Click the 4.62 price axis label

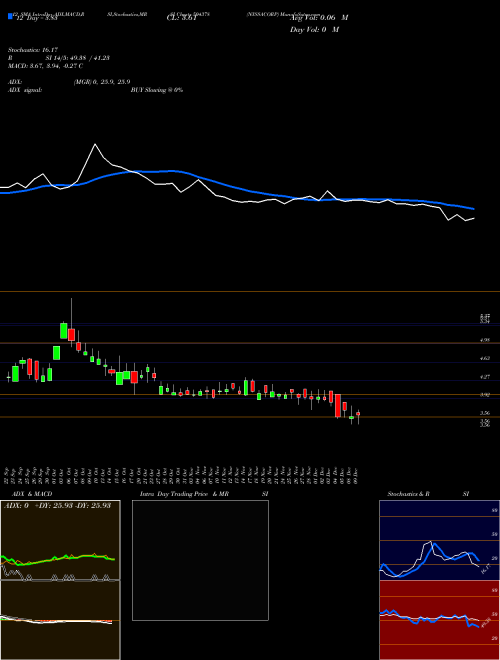485,358
